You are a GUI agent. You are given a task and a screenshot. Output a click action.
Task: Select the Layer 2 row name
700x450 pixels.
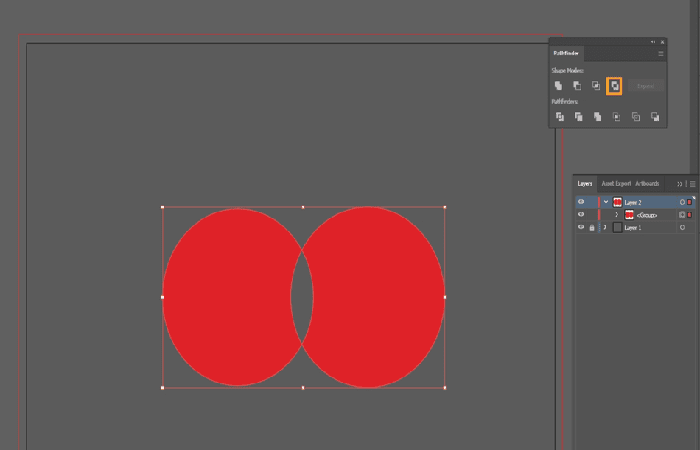click(633, 203)
